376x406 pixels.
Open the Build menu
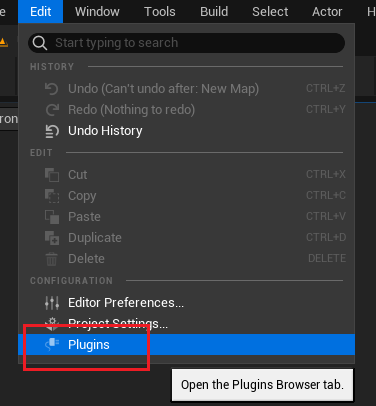214,12
